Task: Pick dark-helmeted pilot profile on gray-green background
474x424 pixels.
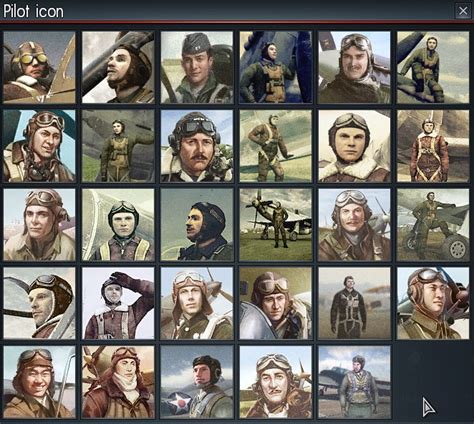Action: (x=197, y=225)
